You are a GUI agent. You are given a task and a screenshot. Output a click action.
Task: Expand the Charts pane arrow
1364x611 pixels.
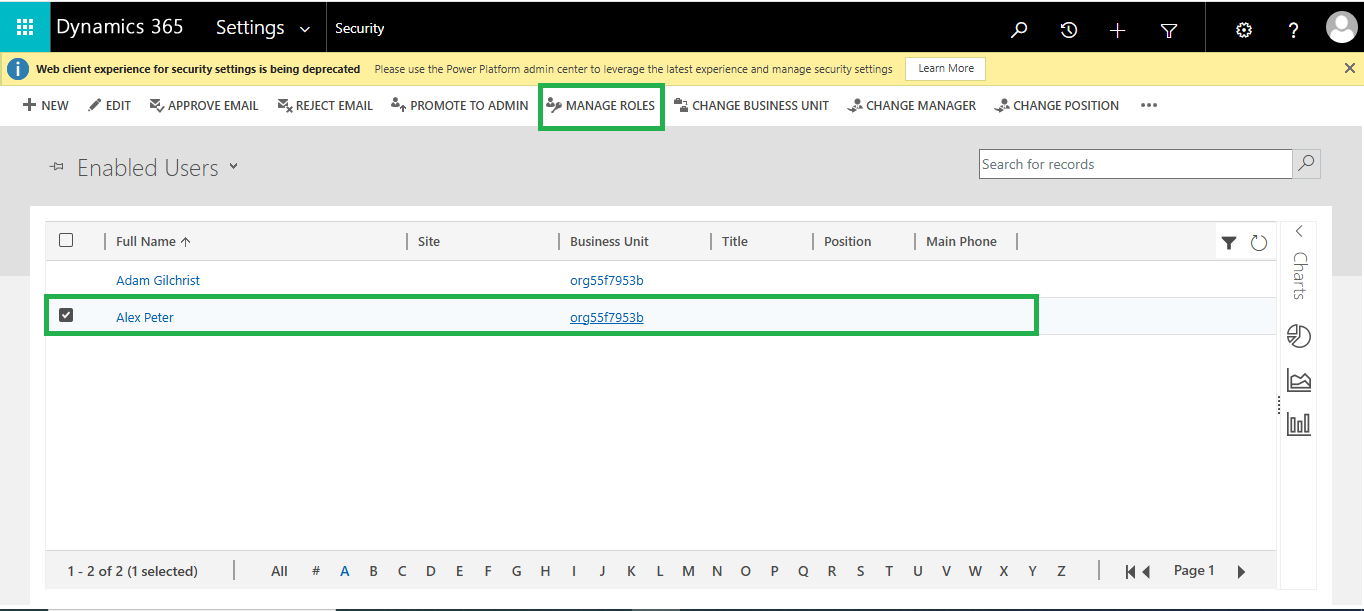point(1298,231)
